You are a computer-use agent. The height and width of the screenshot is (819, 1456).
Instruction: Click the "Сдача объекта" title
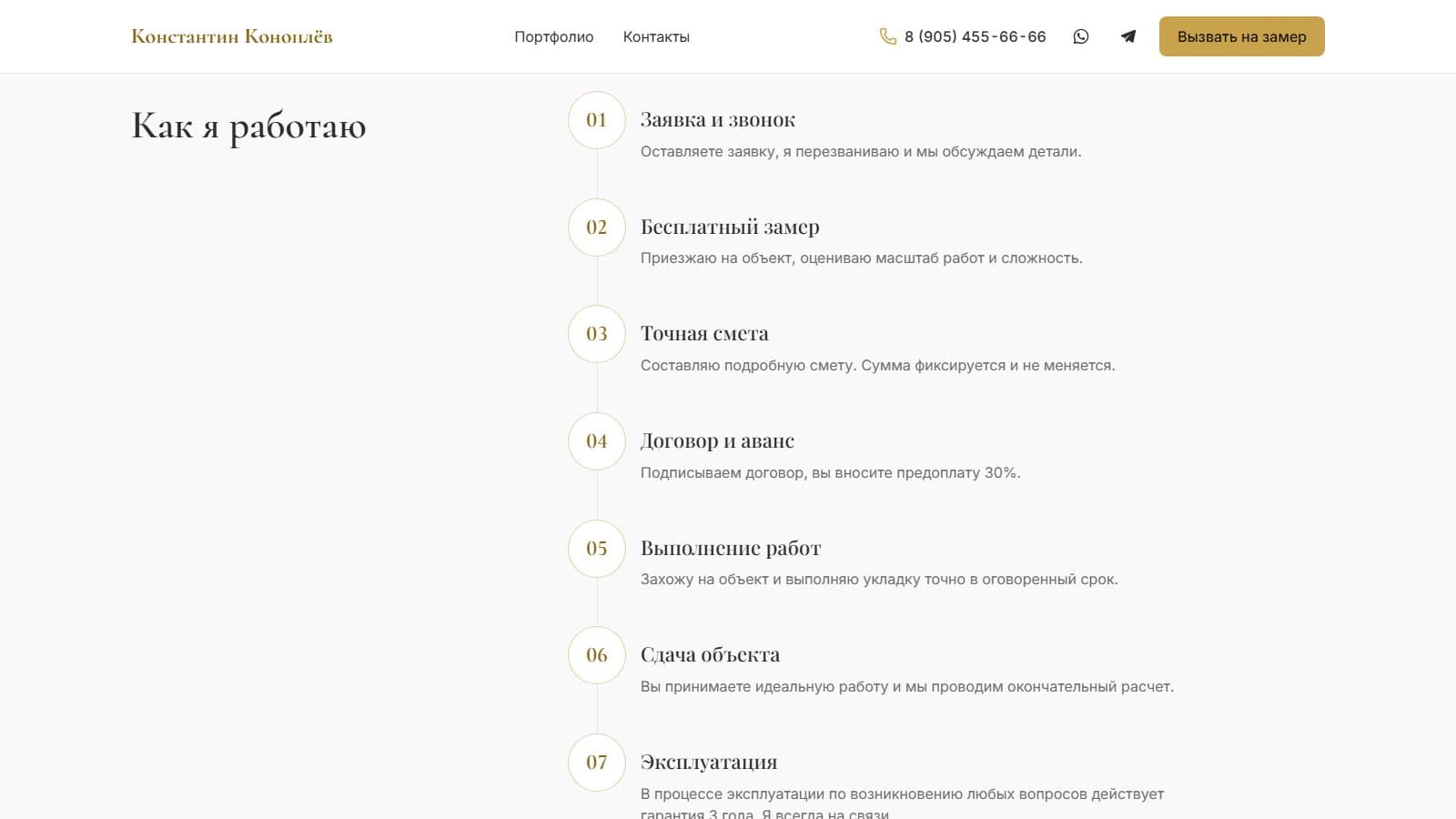point(710,654)
